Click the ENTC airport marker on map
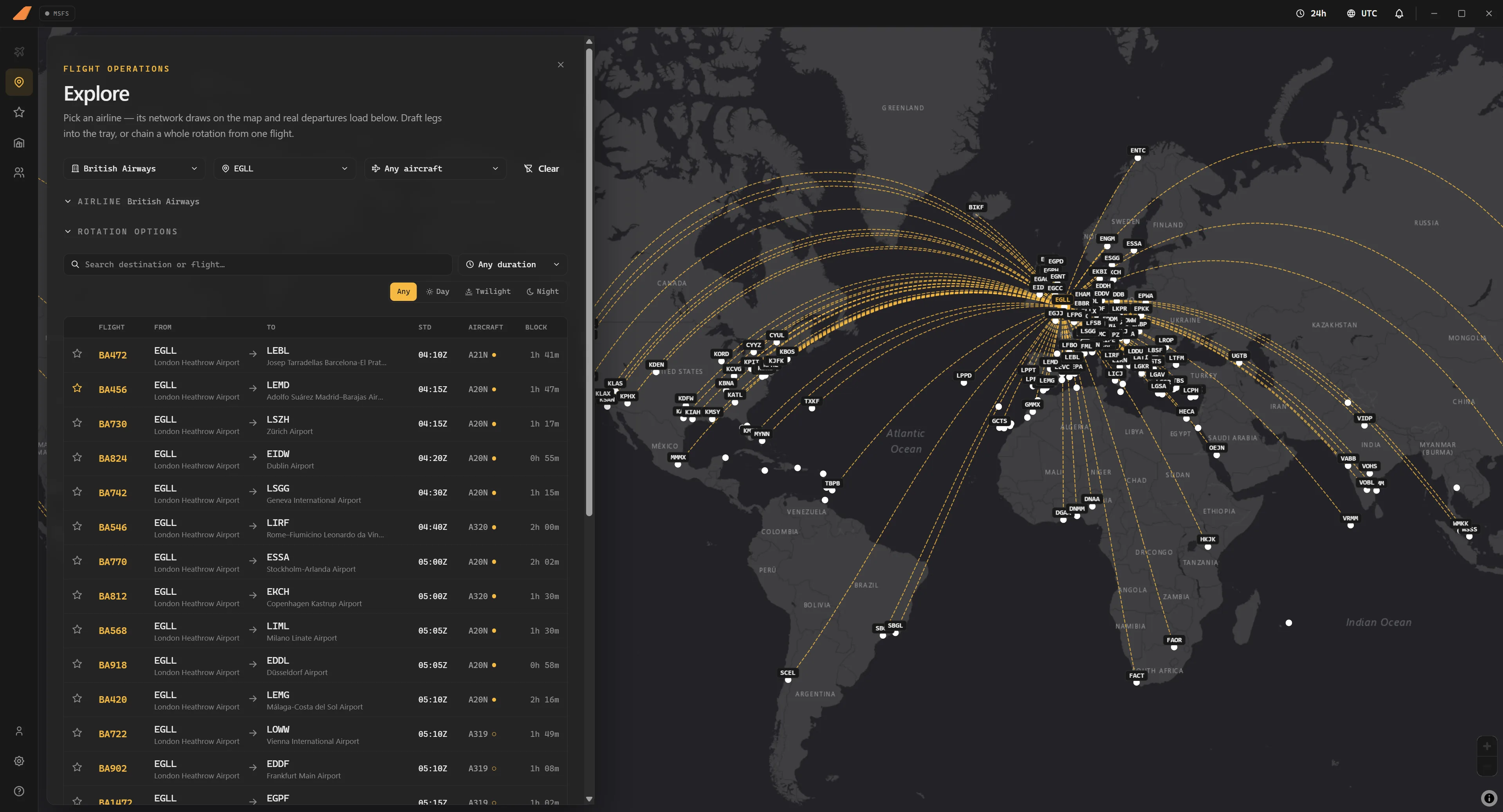The image size is (1503, 812). 1138,151
